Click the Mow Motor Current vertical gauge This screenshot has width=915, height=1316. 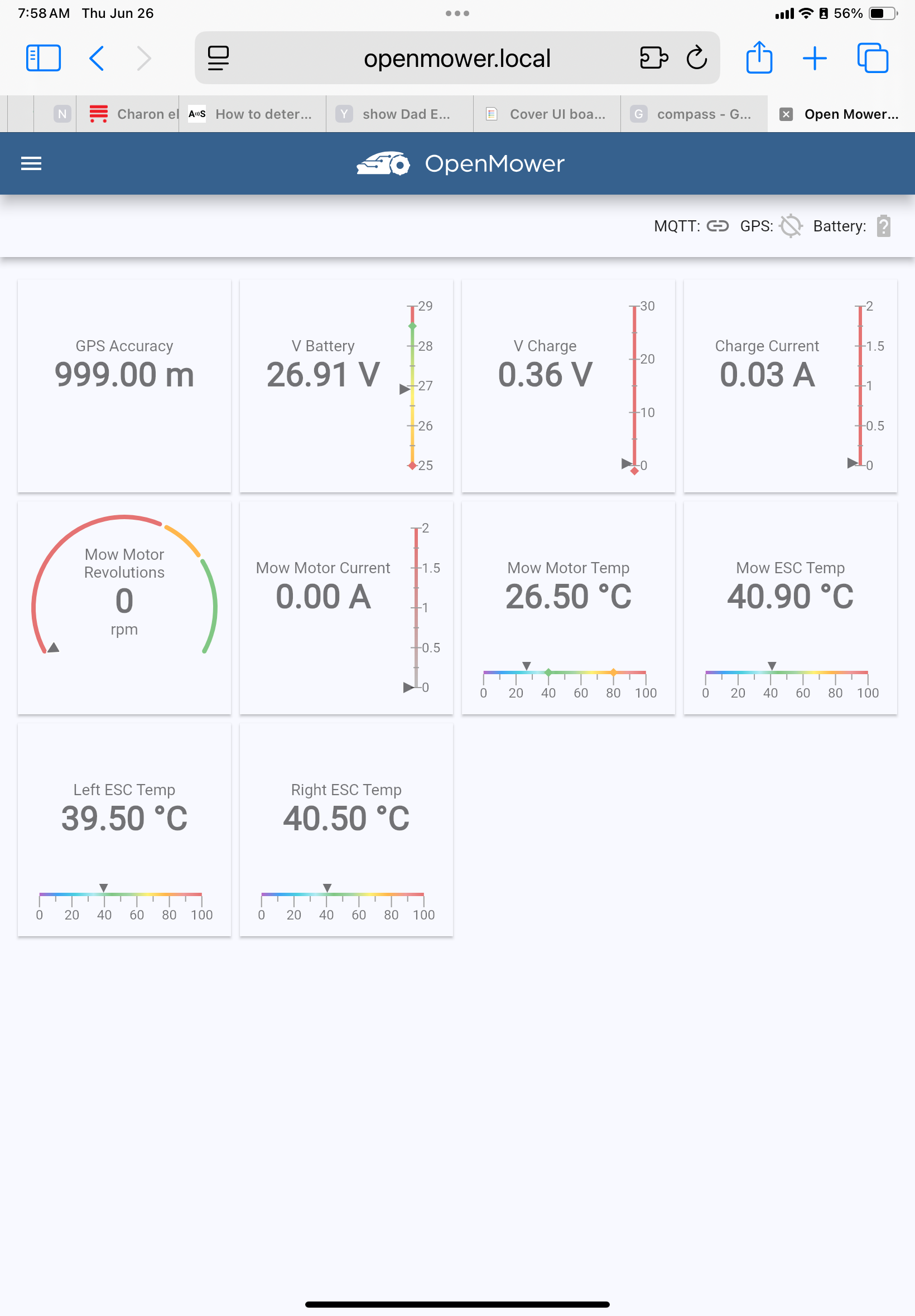tap(421, 607)
